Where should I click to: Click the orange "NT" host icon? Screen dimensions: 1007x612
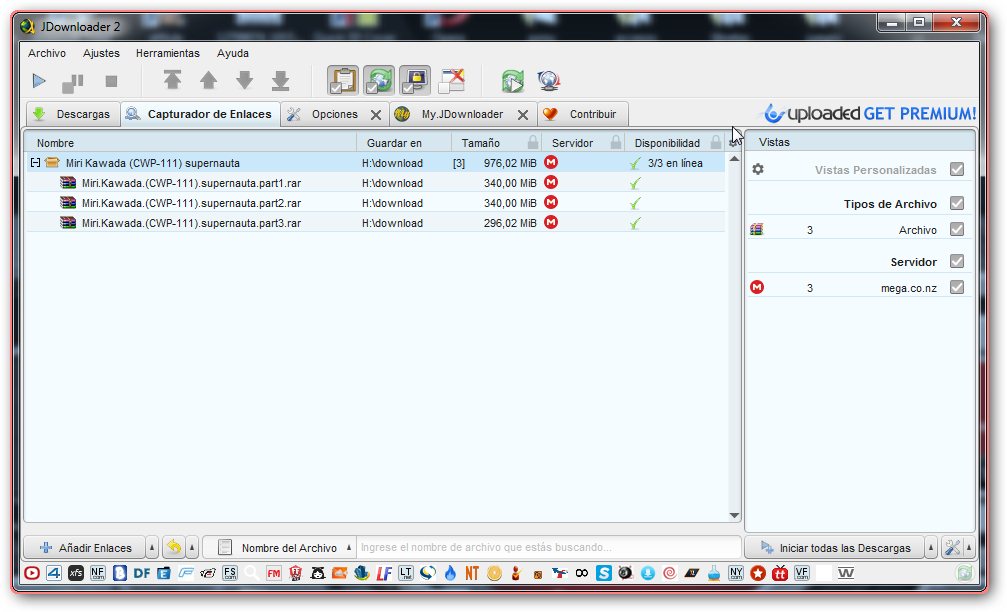pyautogui.click(x=472, y=573)
